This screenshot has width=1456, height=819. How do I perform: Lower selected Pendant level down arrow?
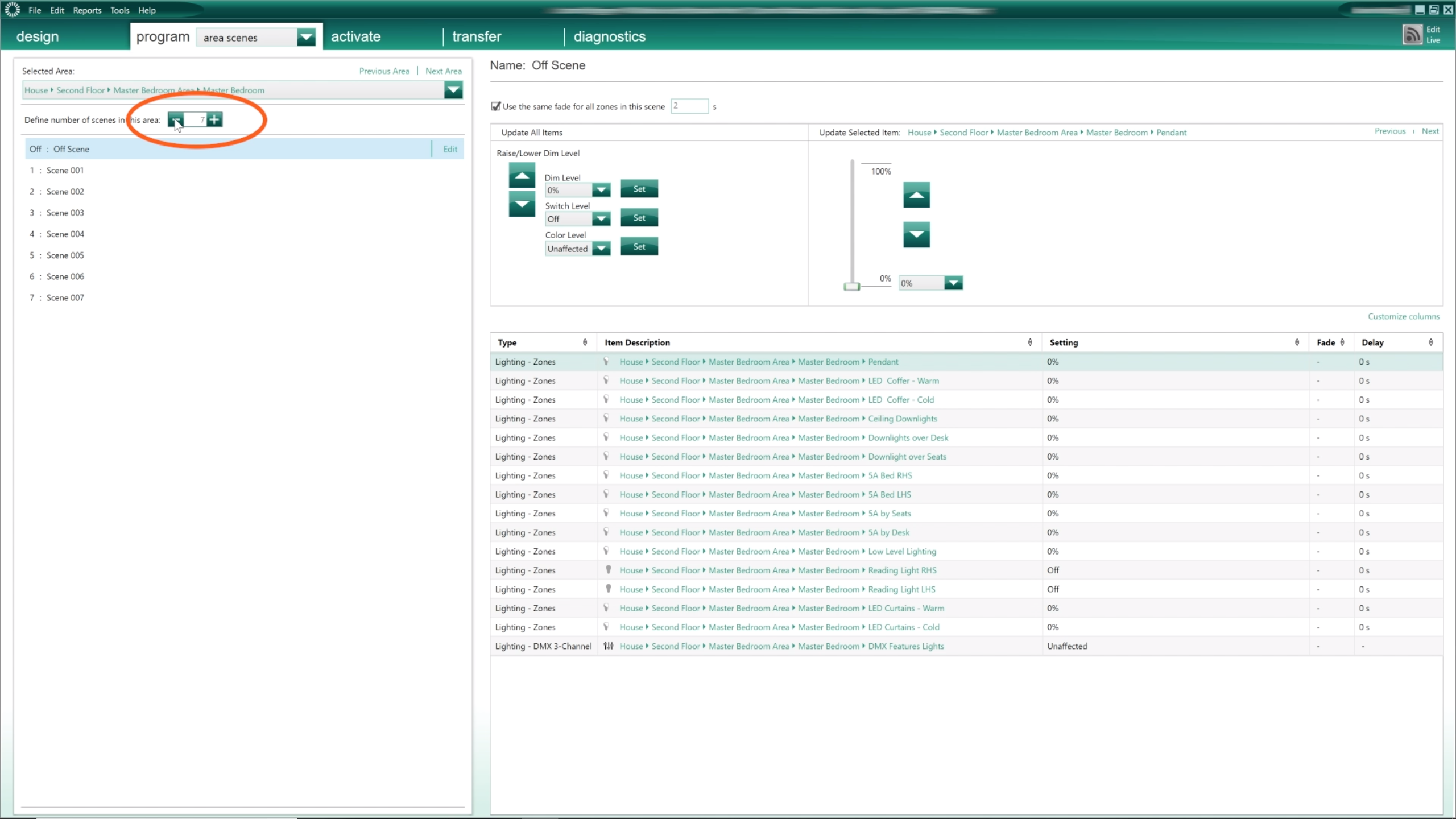tap(916, 234)
